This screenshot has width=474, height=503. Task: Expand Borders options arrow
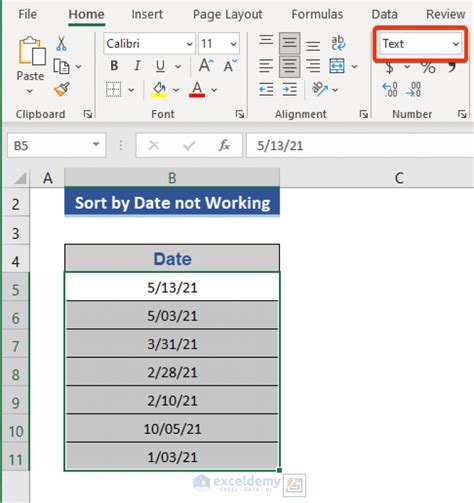tap(131, 90)
